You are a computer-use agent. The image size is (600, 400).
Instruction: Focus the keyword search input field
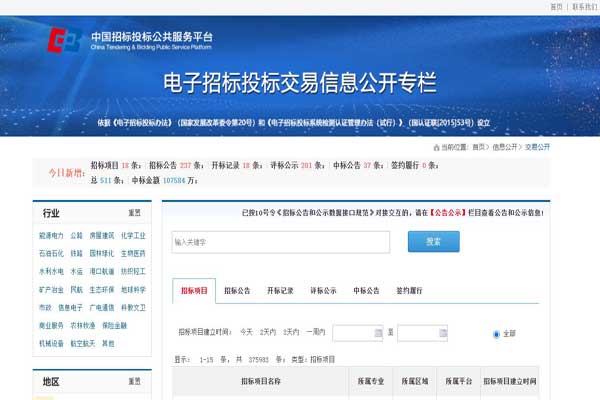[281, 242]
